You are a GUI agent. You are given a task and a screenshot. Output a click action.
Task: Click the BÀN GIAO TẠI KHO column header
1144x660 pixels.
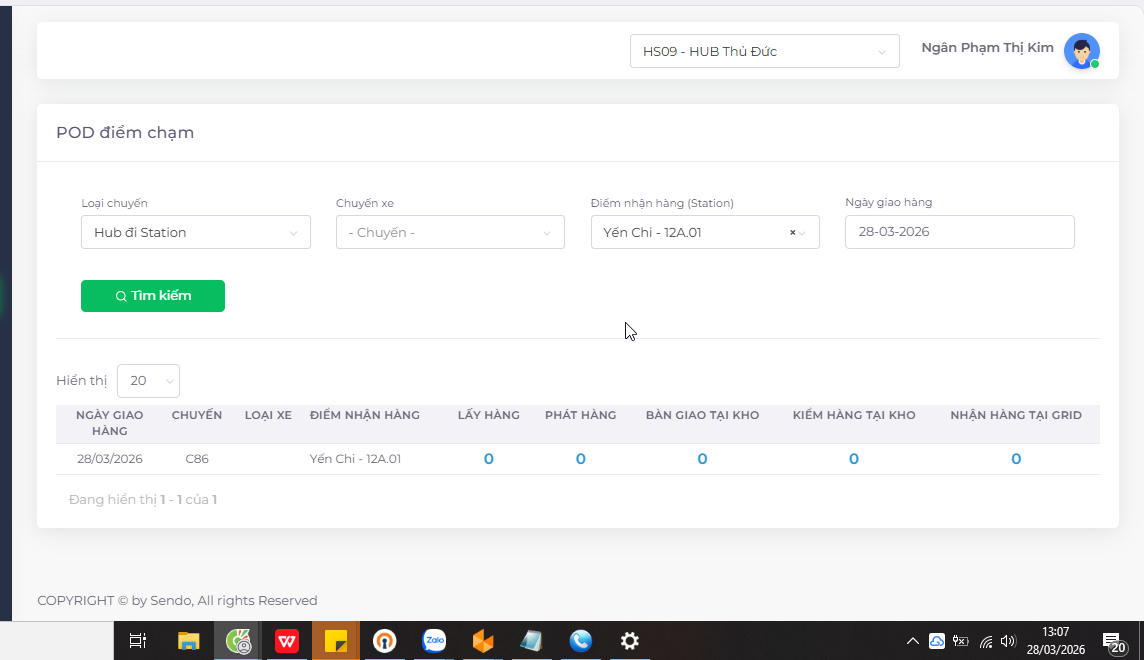702,415
